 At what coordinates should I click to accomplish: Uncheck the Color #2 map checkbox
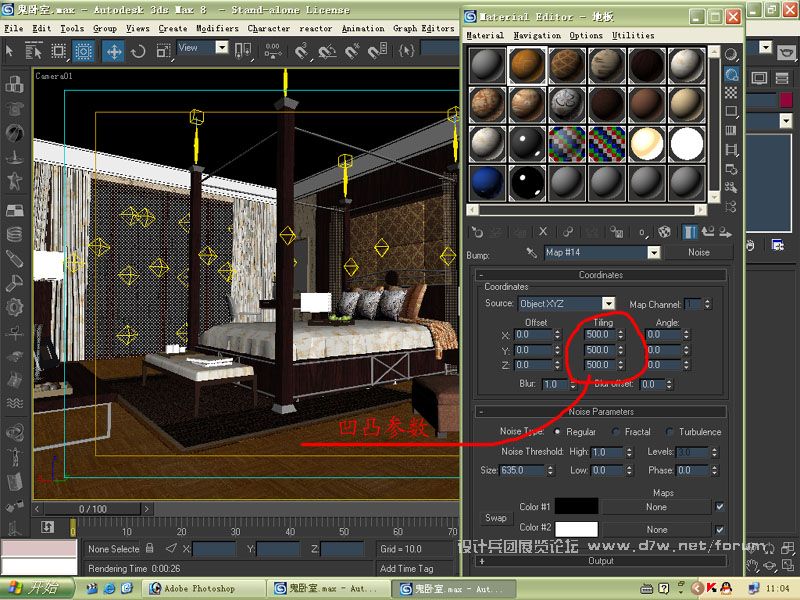719,529
